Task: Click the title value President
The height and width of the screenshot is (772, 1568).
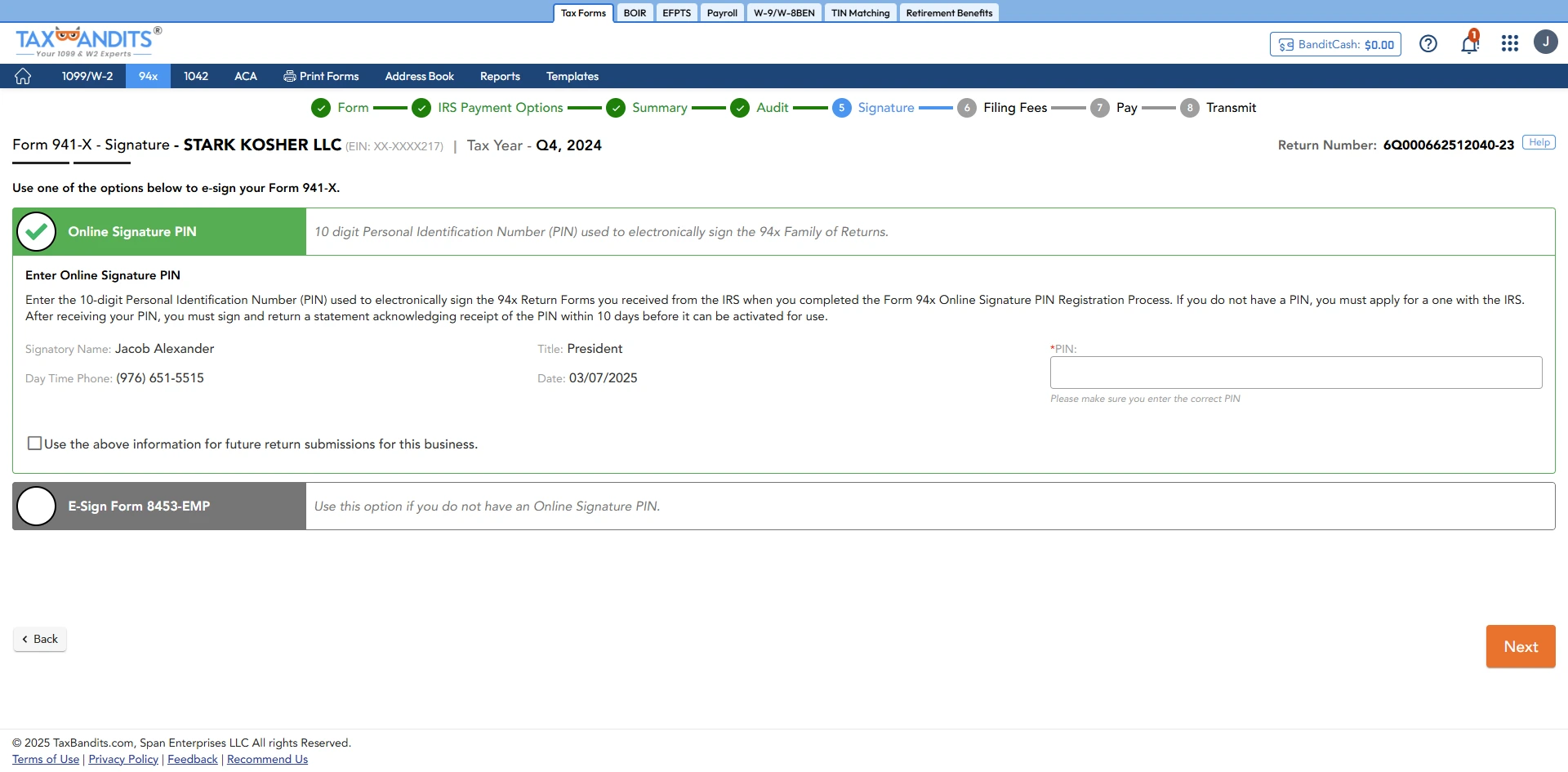Action: pos(595,349)
